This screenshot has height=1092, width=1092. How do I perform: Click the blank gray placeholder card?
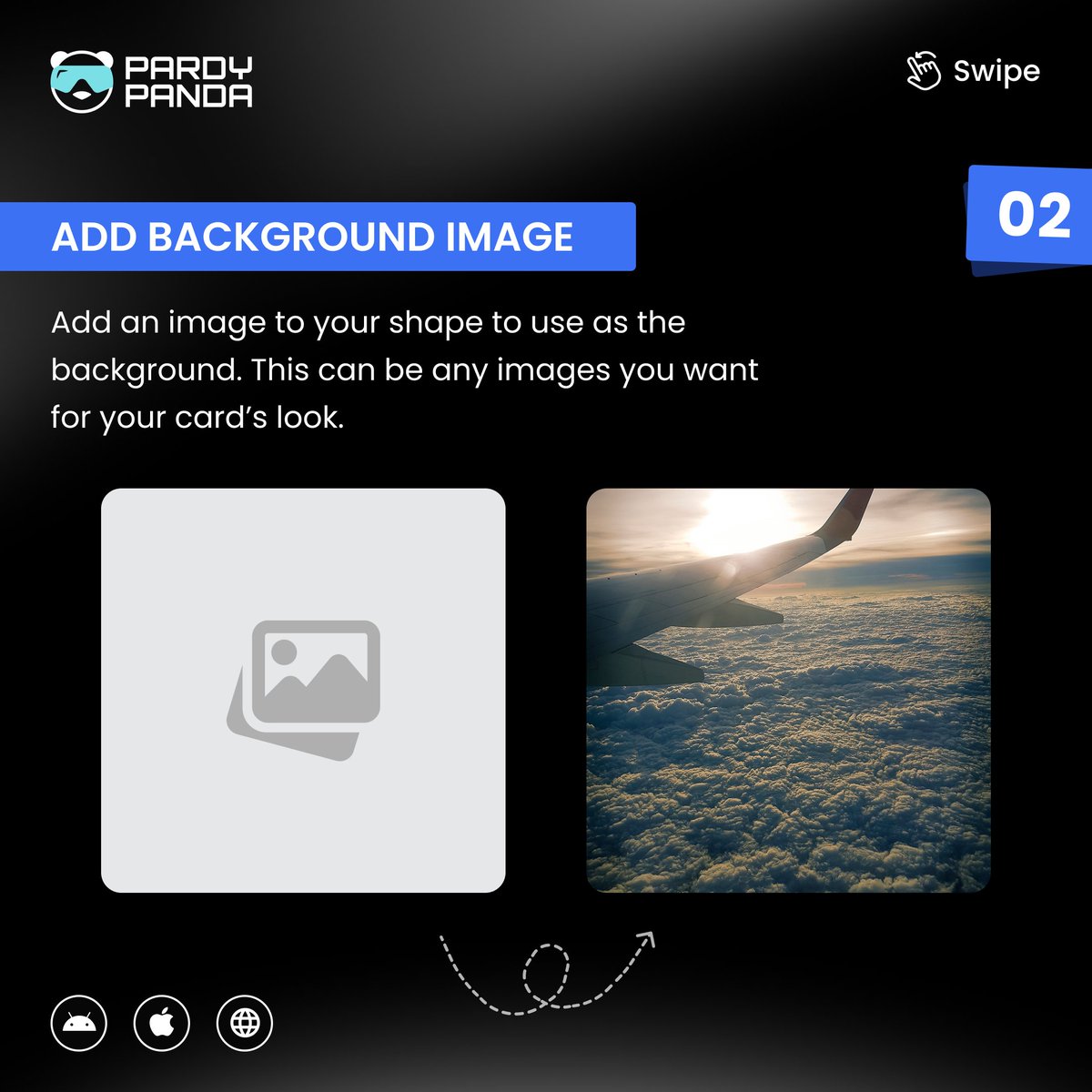303,691
